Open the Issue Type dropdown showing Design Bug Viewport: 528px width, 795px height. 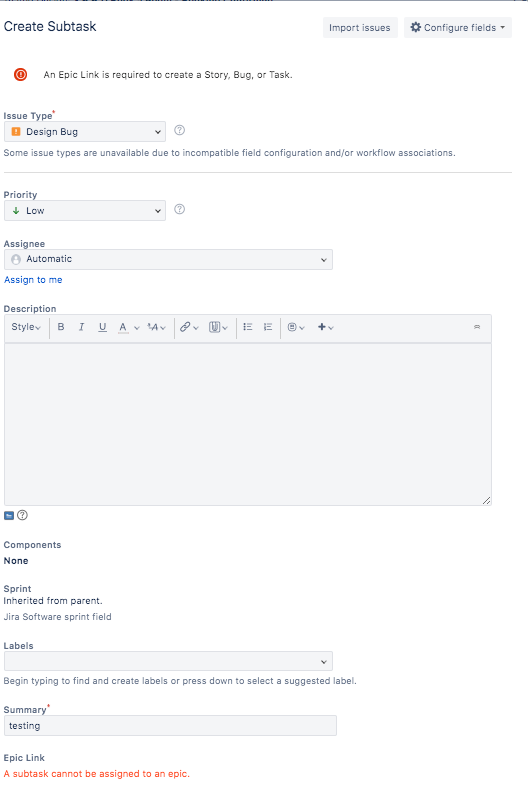click(x=85, y=131)
